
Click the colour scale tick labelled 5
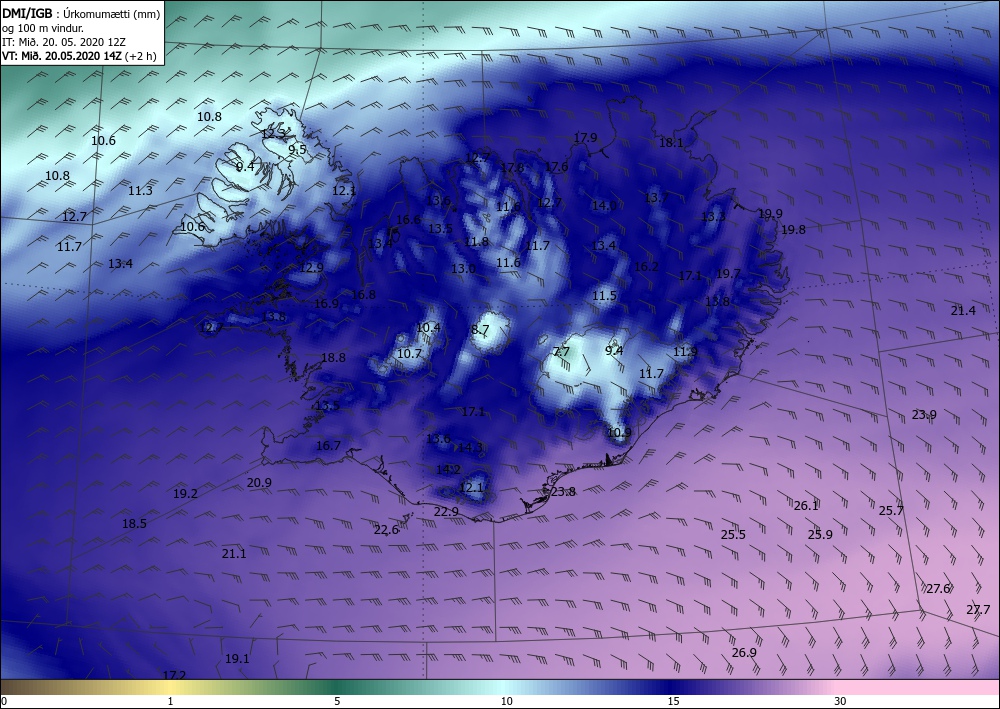coord(337,701)
